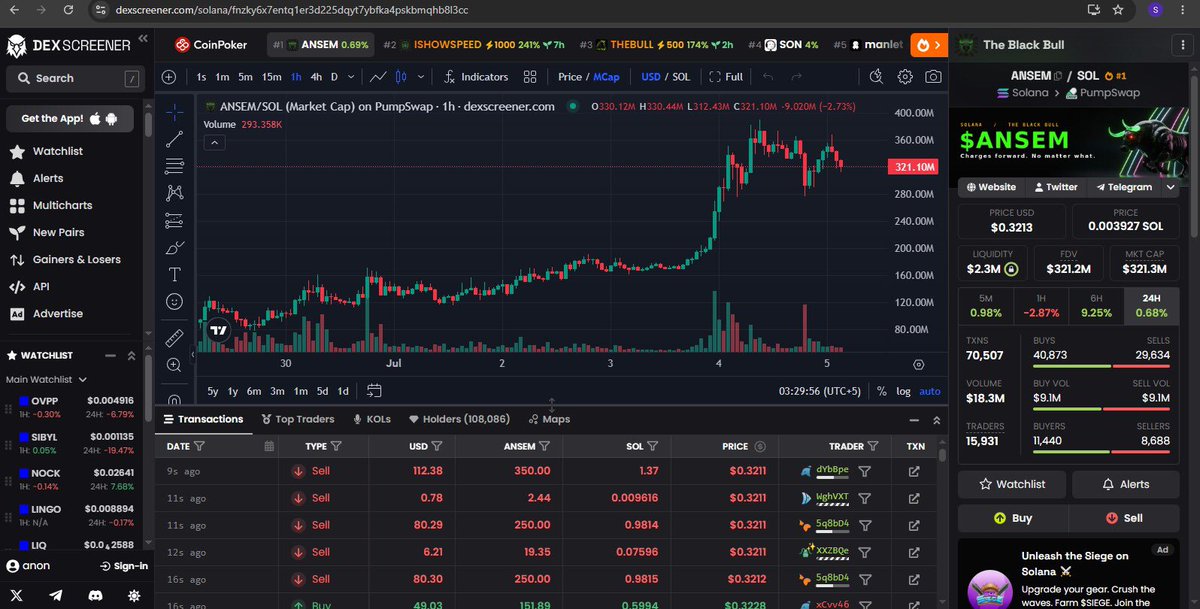Toggle Full screen chart mode
This screenshot has height=609, width=1200.
726,77
